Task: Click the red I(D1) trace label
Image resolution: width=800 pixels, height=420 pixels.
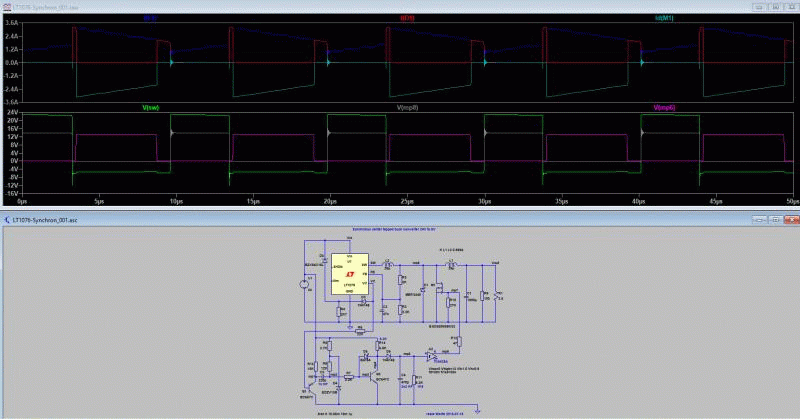Action: pos(407,18)
